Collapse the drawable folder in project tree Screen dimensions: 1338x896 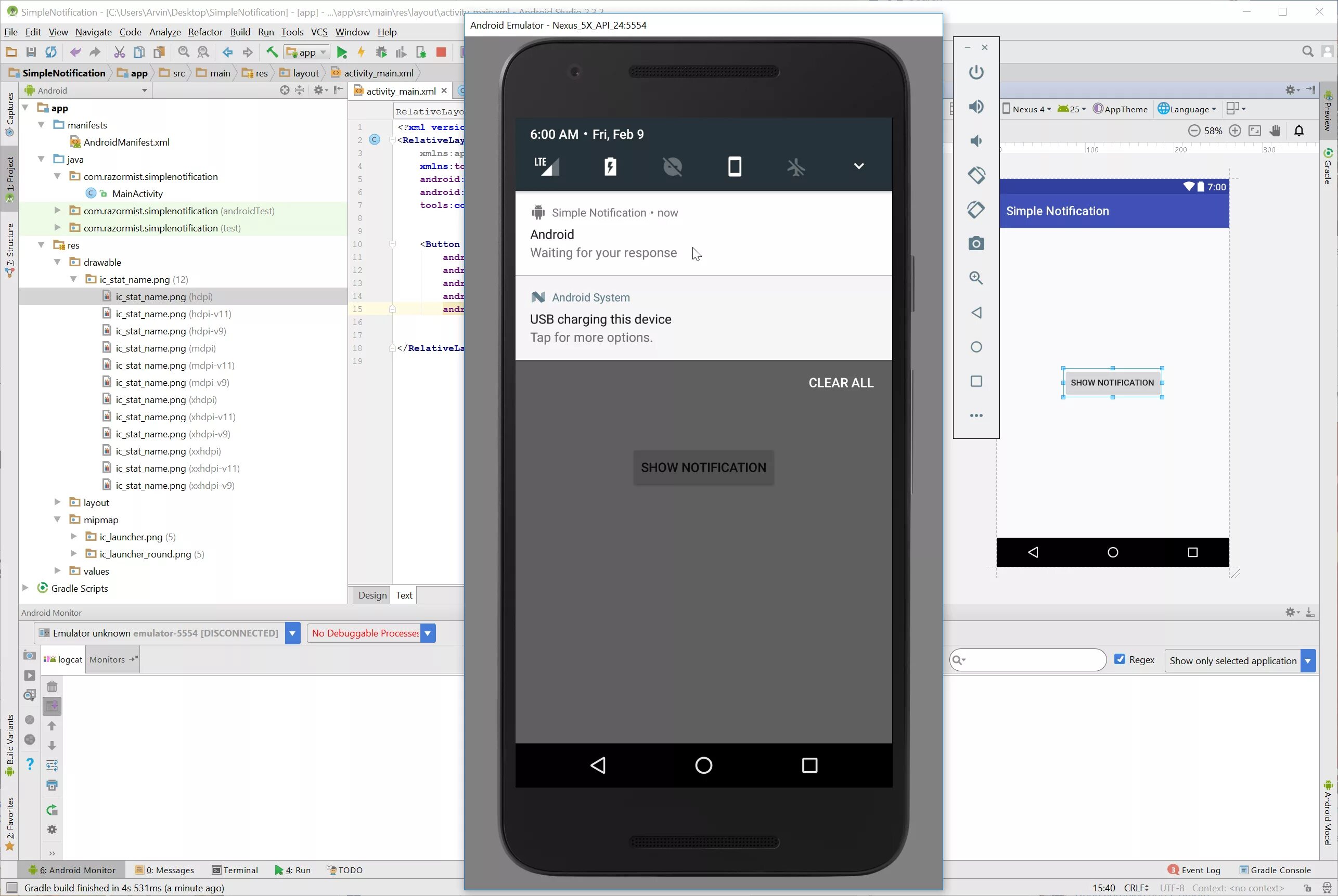tap(57, 262)
